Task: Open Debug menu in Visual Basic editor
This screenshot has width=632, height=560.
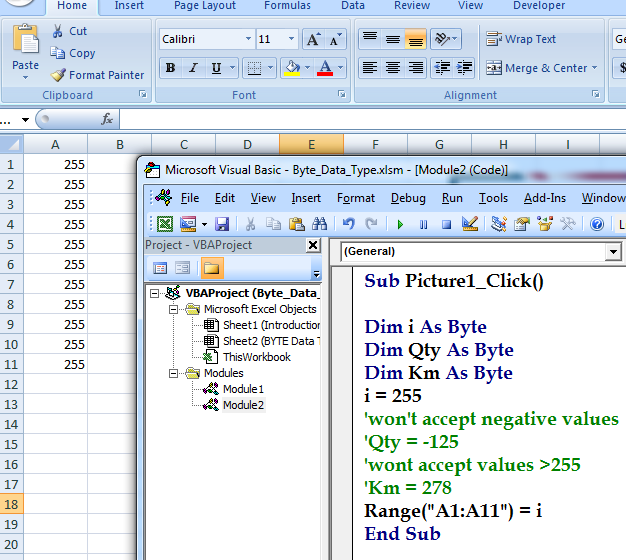Action: [x=408, y=198]
